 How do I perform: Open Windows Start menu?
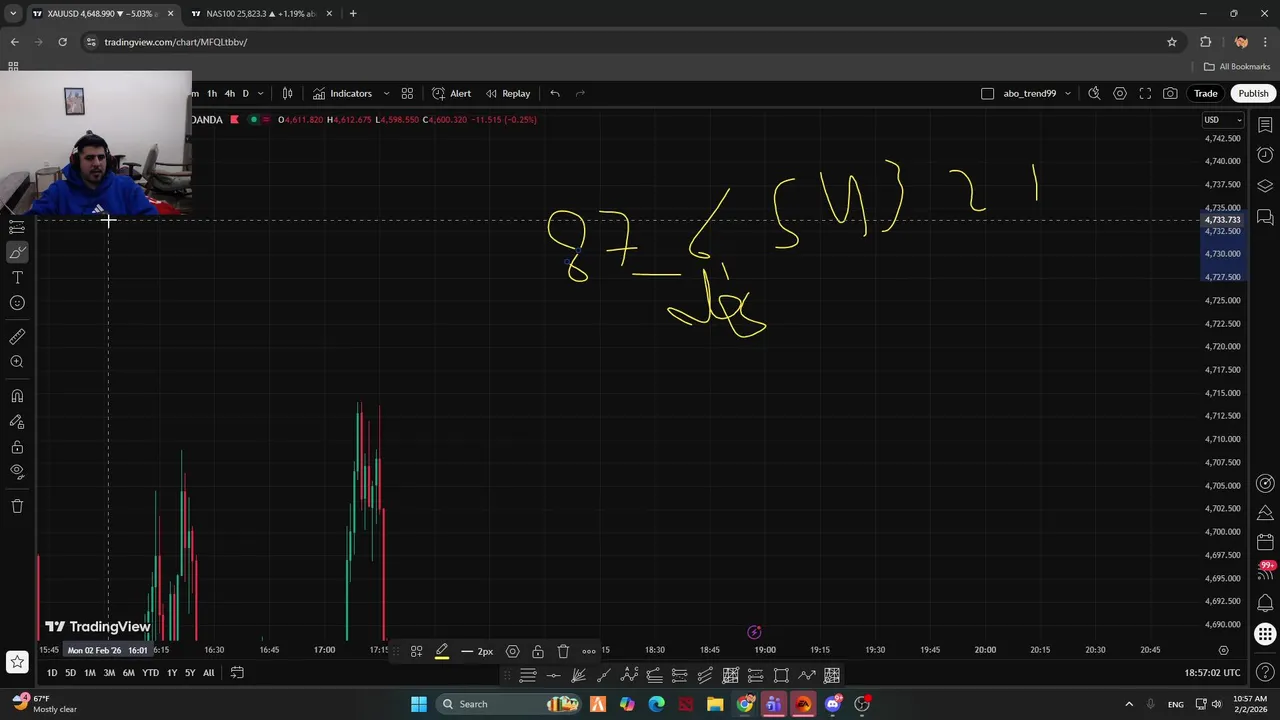point(419,704)
